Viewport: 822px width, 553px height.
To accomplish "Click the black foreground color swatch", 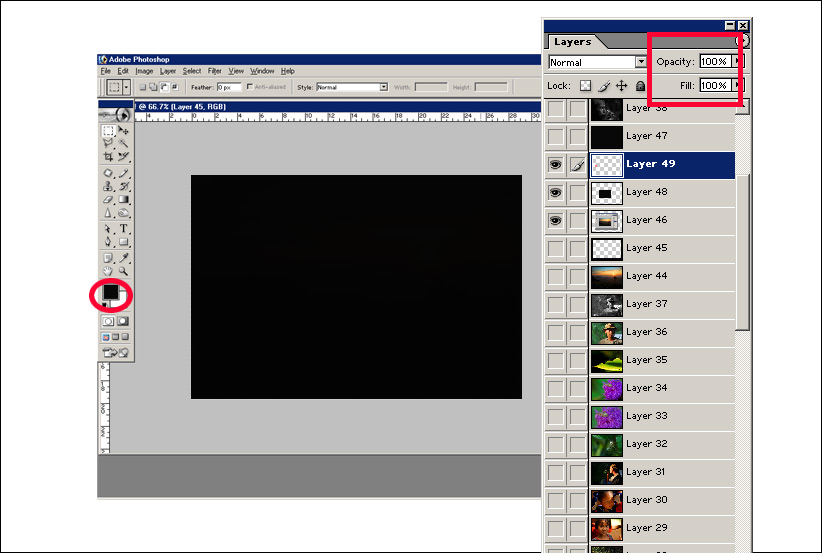I will click(x=110, y=292).
